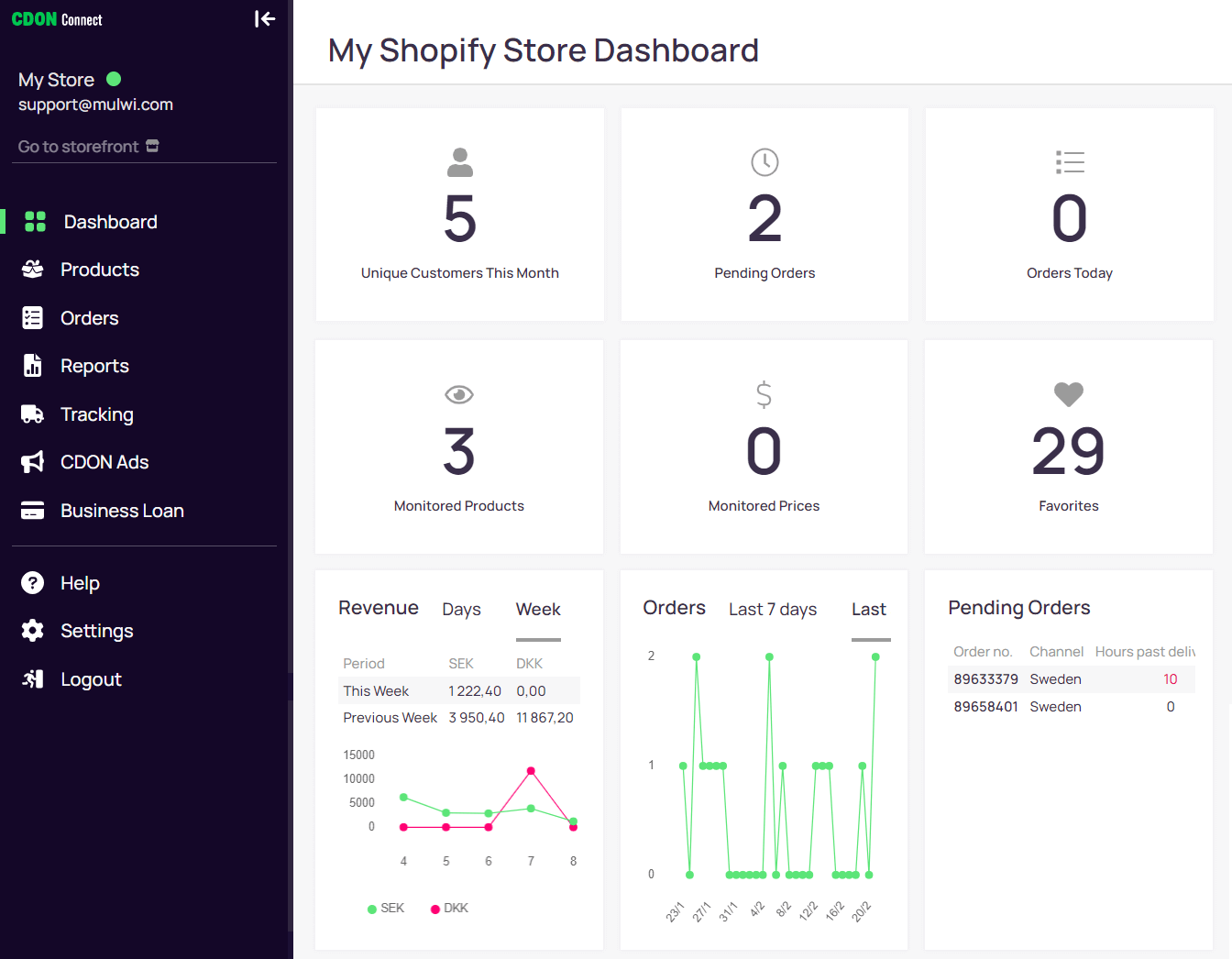Go to the Orders page
The width and height of the screenshot is (1232, 959).
point(90,318)
